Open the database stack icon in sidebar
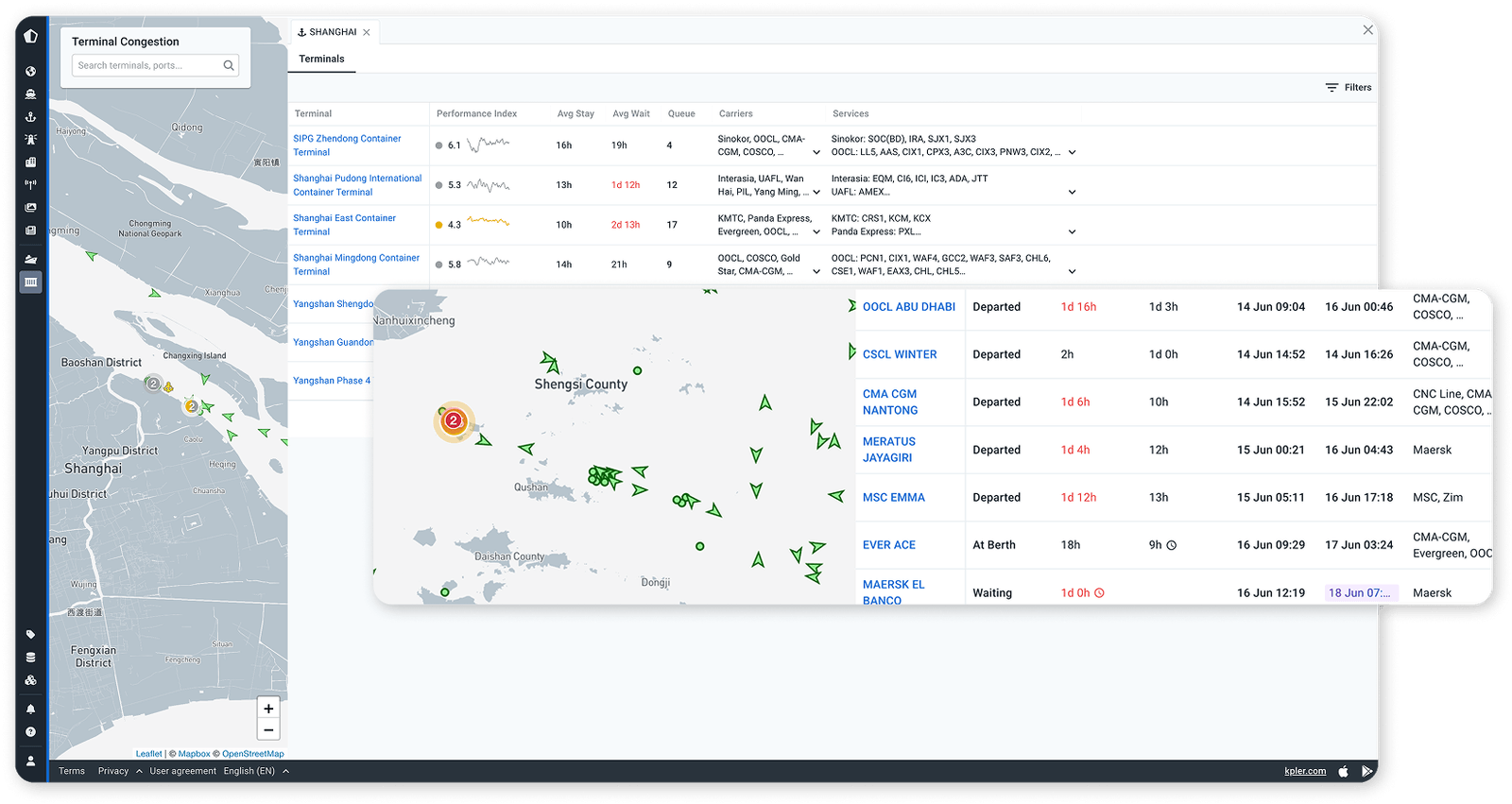 [x=30, y=657]
